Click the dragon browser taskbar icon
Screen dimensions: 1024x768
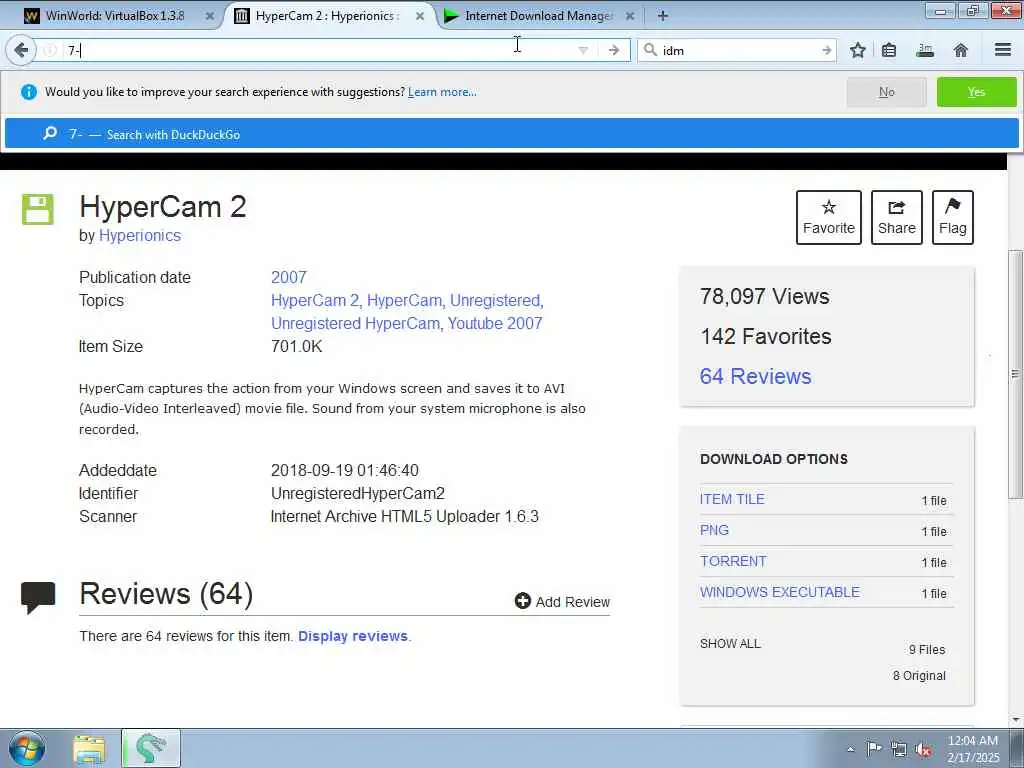[x=151, y=748]
